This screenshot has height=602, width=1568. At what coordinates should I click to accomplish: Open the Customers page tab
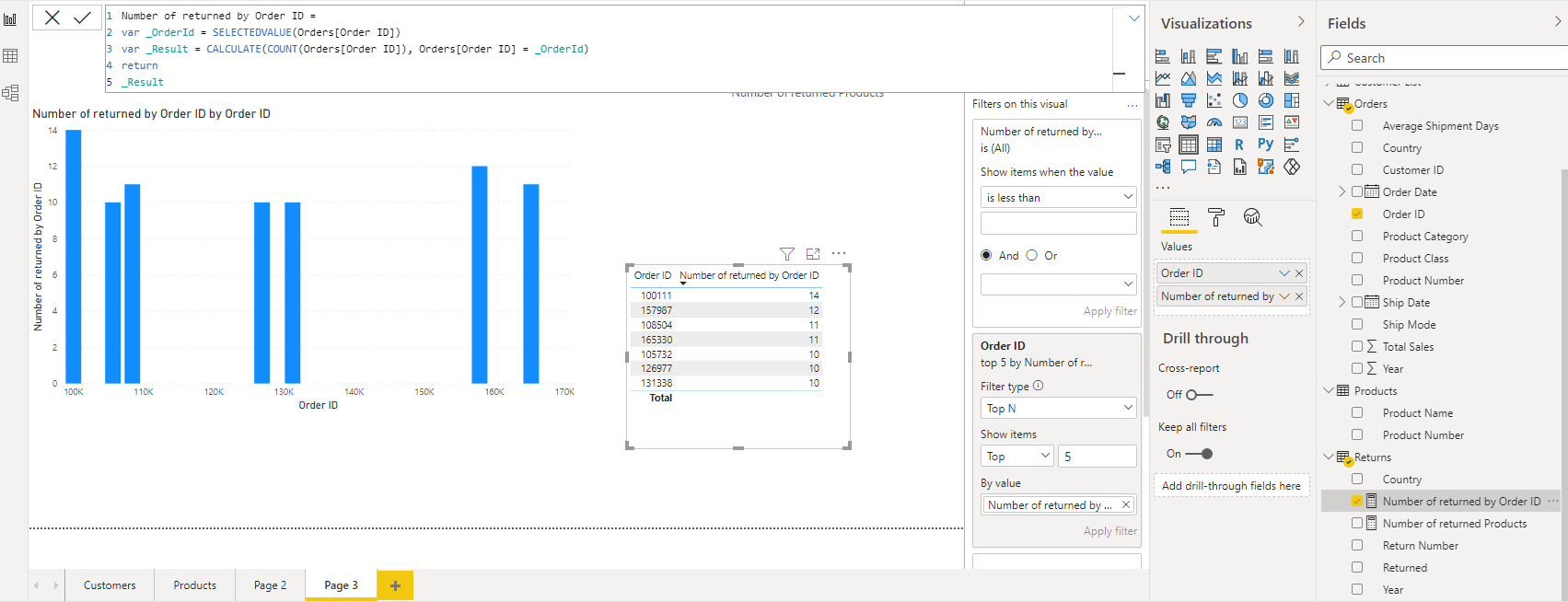110,585
